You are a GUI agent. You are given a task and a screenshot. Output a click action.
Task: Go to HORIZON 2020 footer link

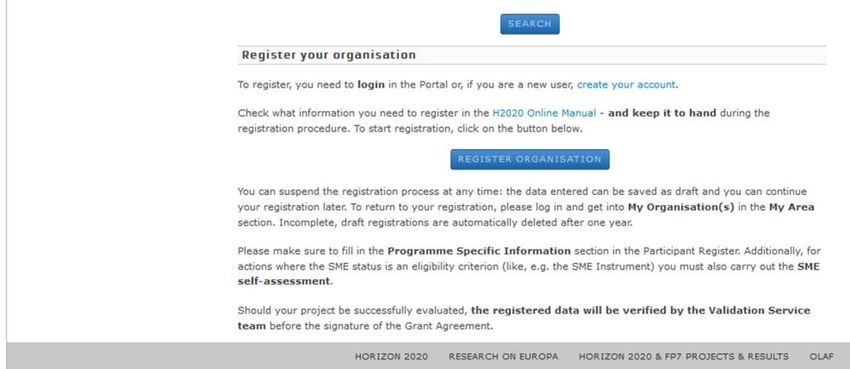pyautogui.click(x=391, y=357)
